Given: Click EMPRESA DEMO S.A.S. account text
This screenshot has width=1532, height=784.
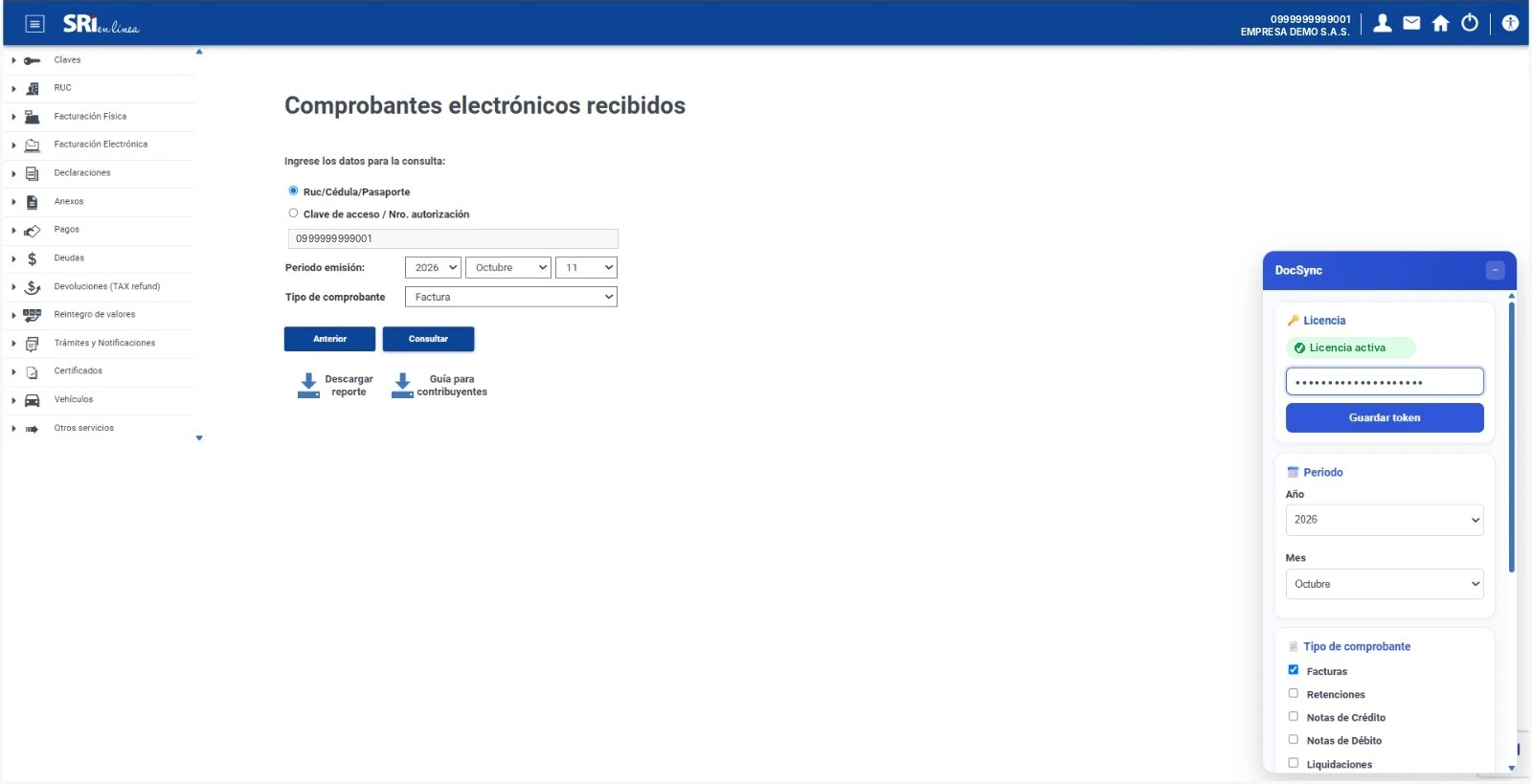Looking at the screenshot, I should [1295, 32].
